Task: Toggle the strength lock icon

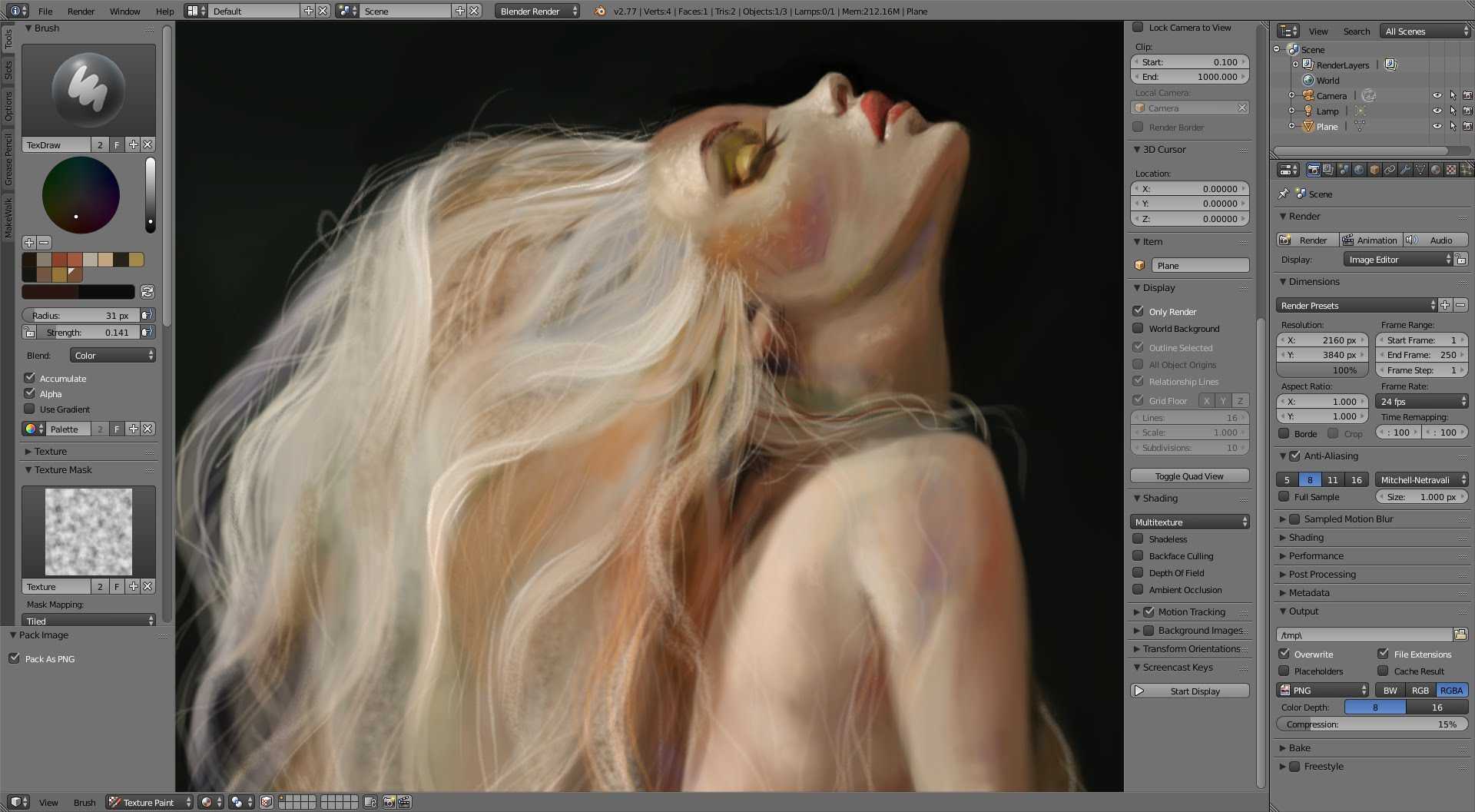Action: [29, 332]
